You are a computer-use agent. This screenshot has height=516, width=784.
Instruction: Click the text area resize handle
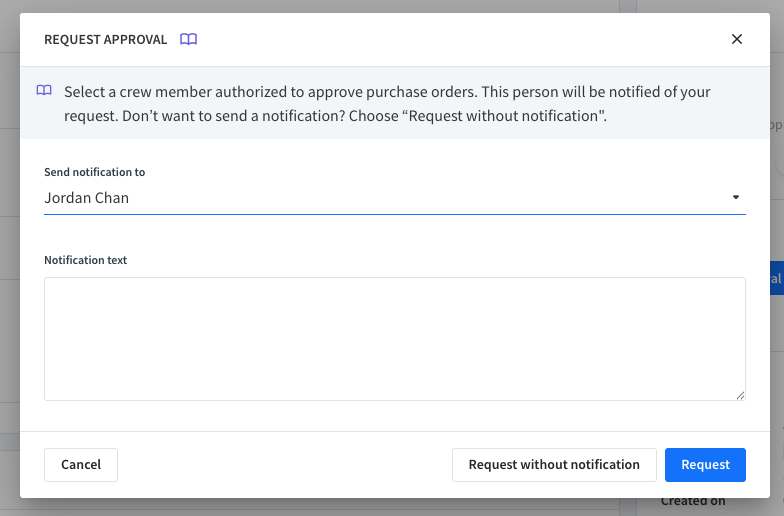[740, 395]
